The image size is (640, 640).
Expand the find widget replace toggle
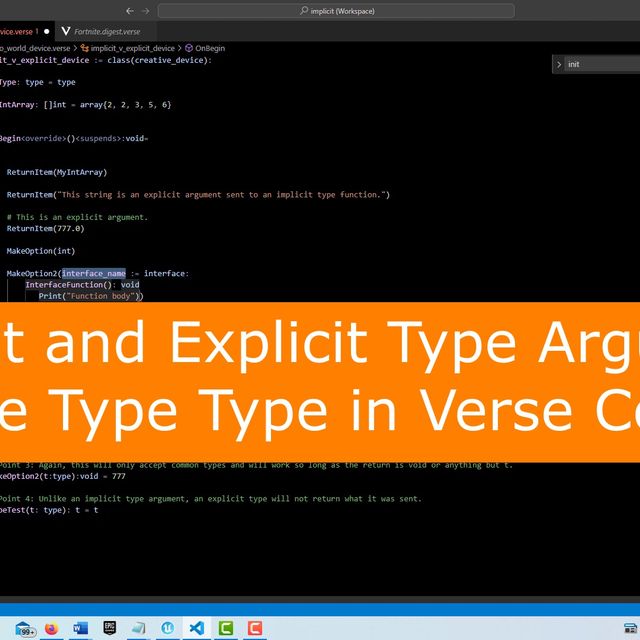pos(559,64)
